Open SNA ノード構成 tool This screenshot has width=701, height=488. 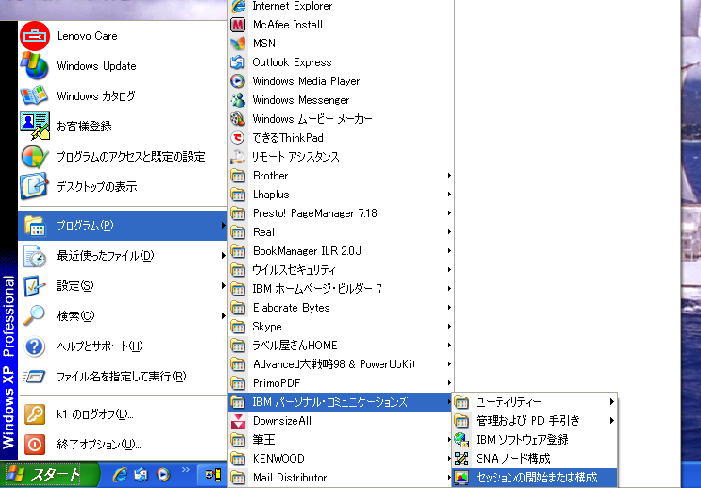pos(535,459)
